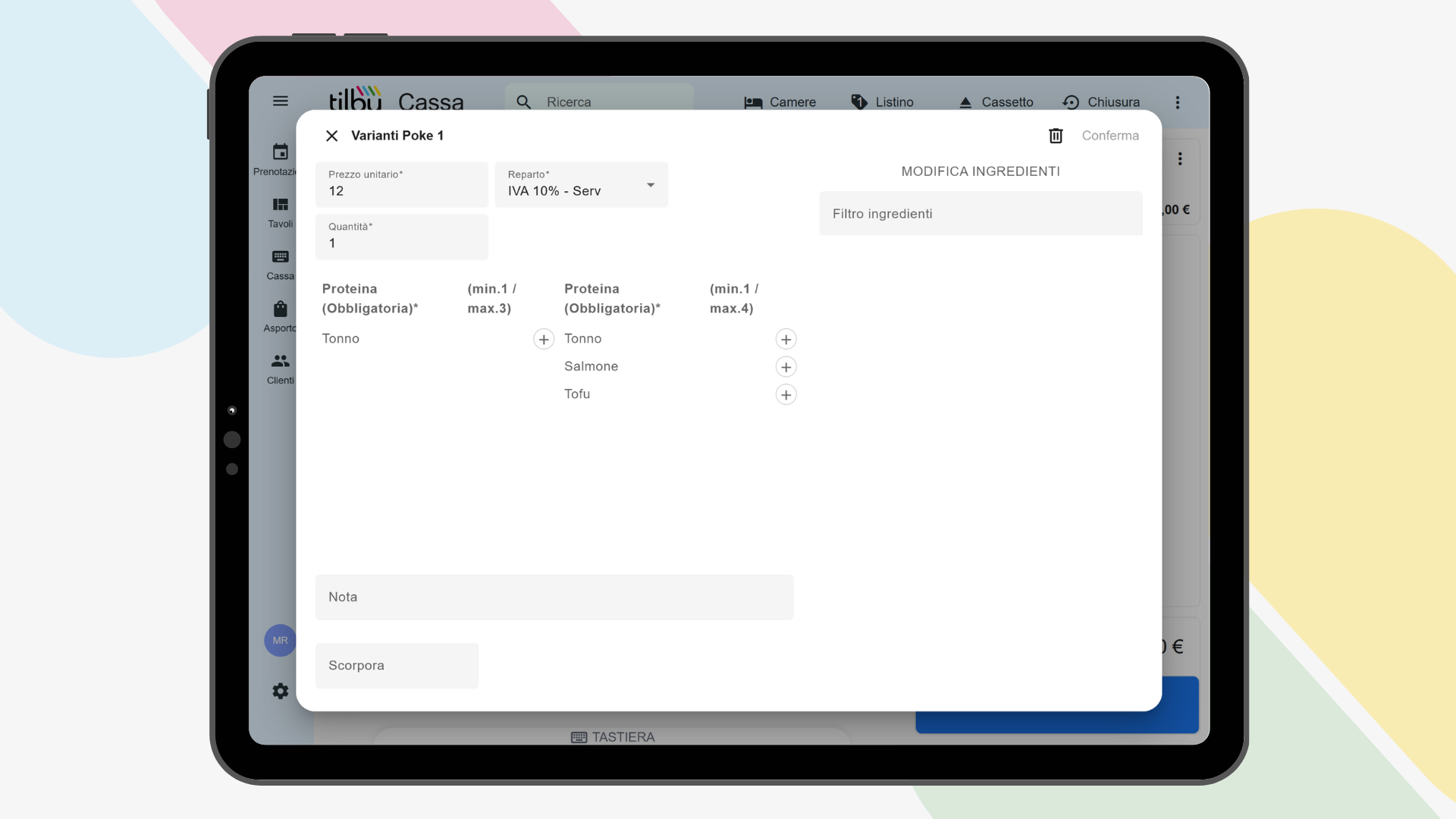Go to Cassa in the sidebar
1456x819 pixels.
[x=280, y=265]
